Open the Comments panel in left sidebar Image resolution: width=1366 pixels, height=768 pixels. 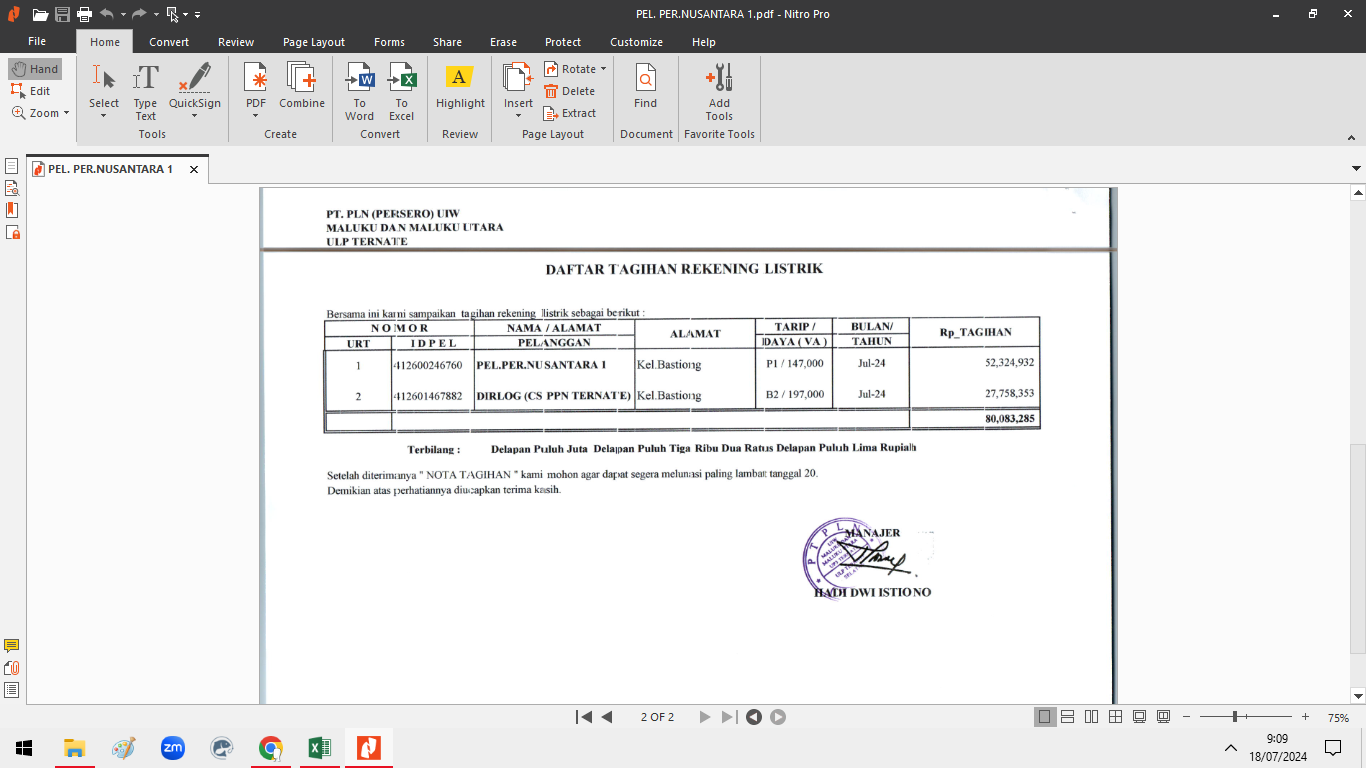pos(12,646)
